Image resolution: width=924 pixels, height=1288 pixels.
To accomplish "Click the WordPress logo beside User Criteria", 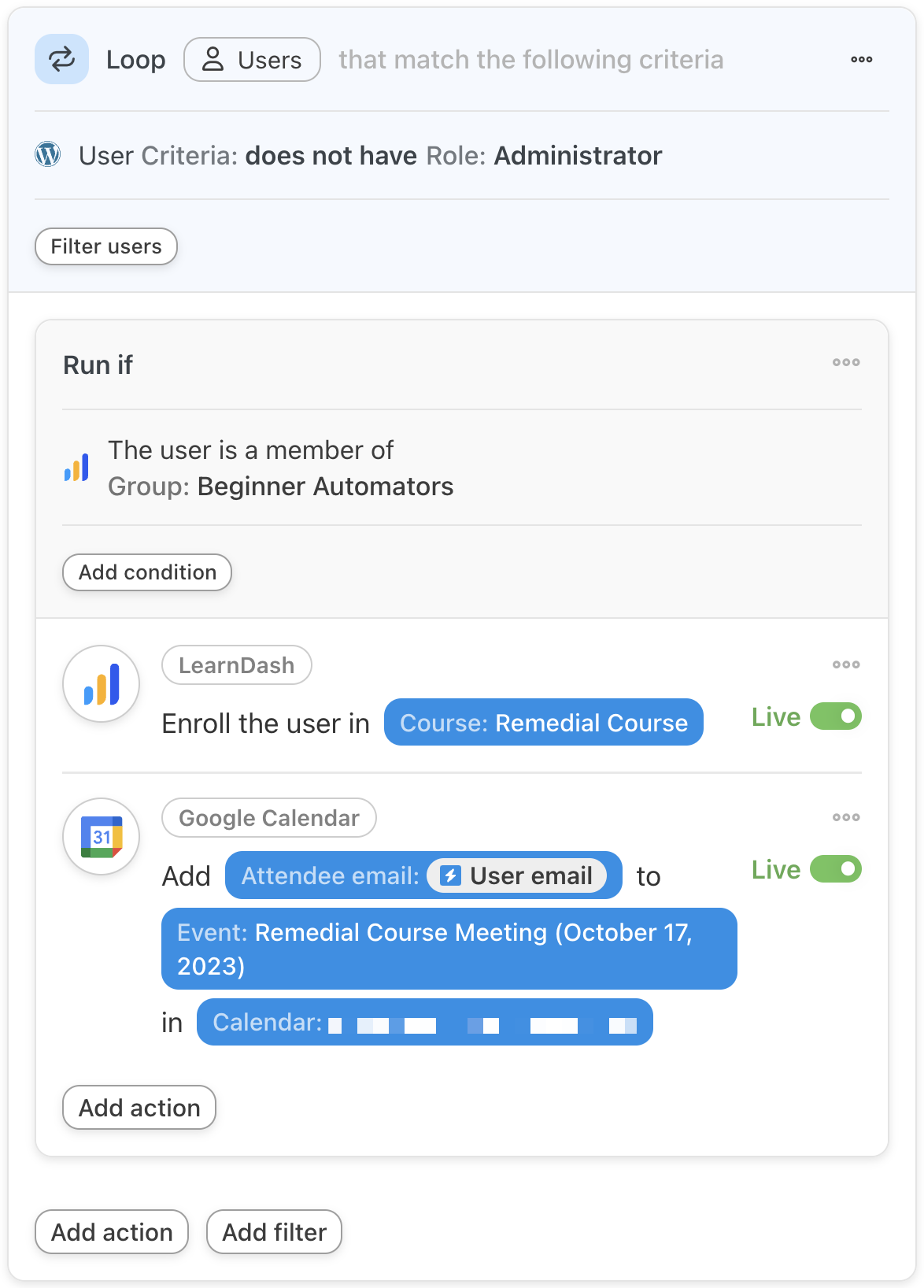I will [48, 154].
